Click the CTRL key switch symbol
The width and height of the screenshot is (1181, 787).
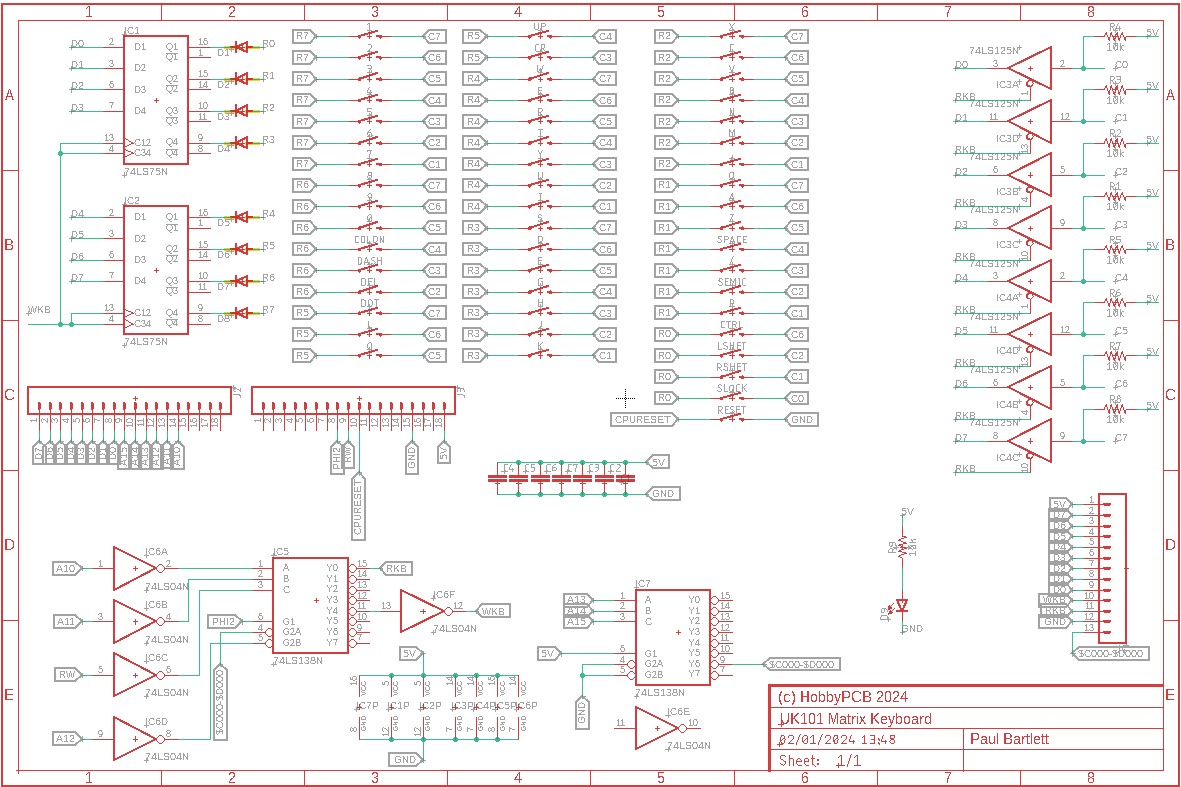pos(732,332)
